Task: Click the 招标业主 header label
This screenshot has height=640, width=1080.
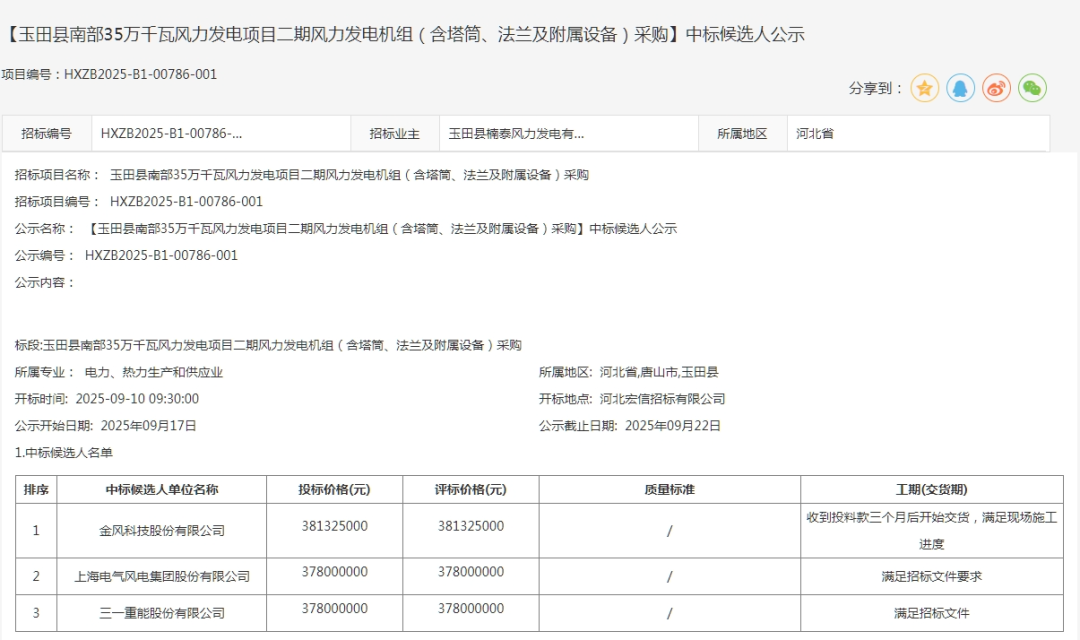Action: (x=394, y=133)
